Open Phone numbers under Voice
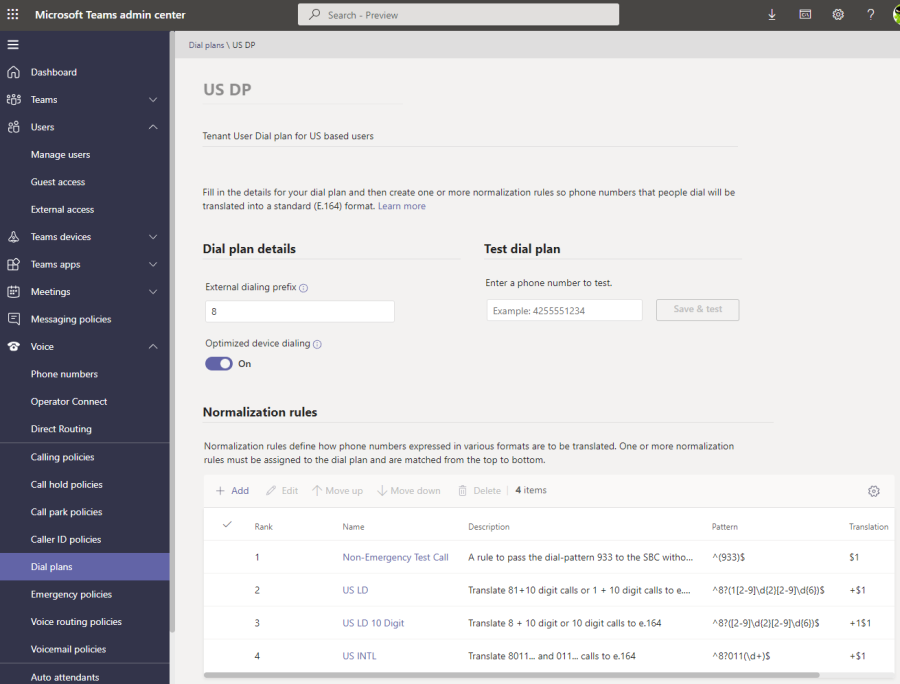 [x=64, y=374]
